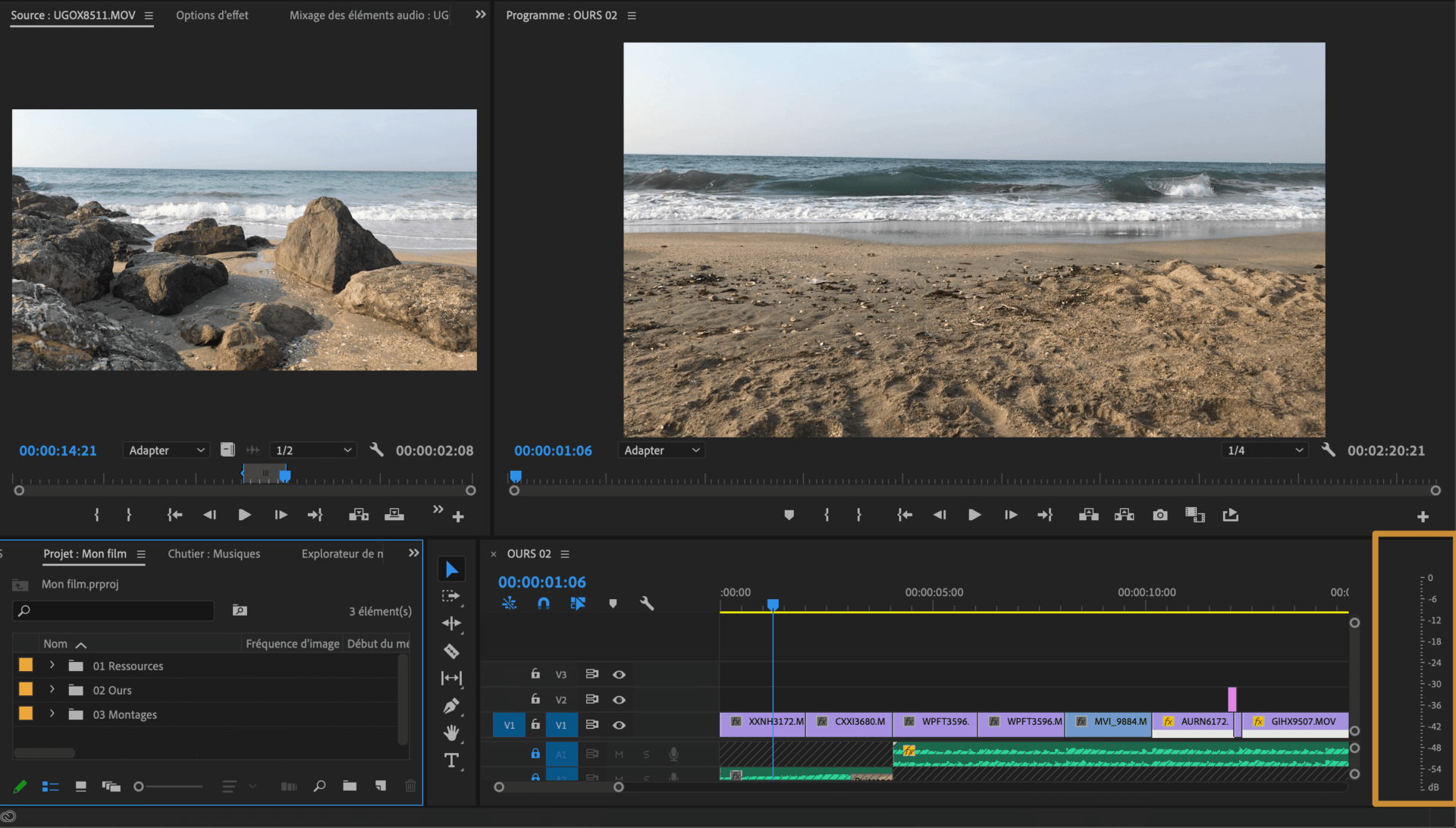Open Program monitor 1/4 resolution dropdown

1265,450
